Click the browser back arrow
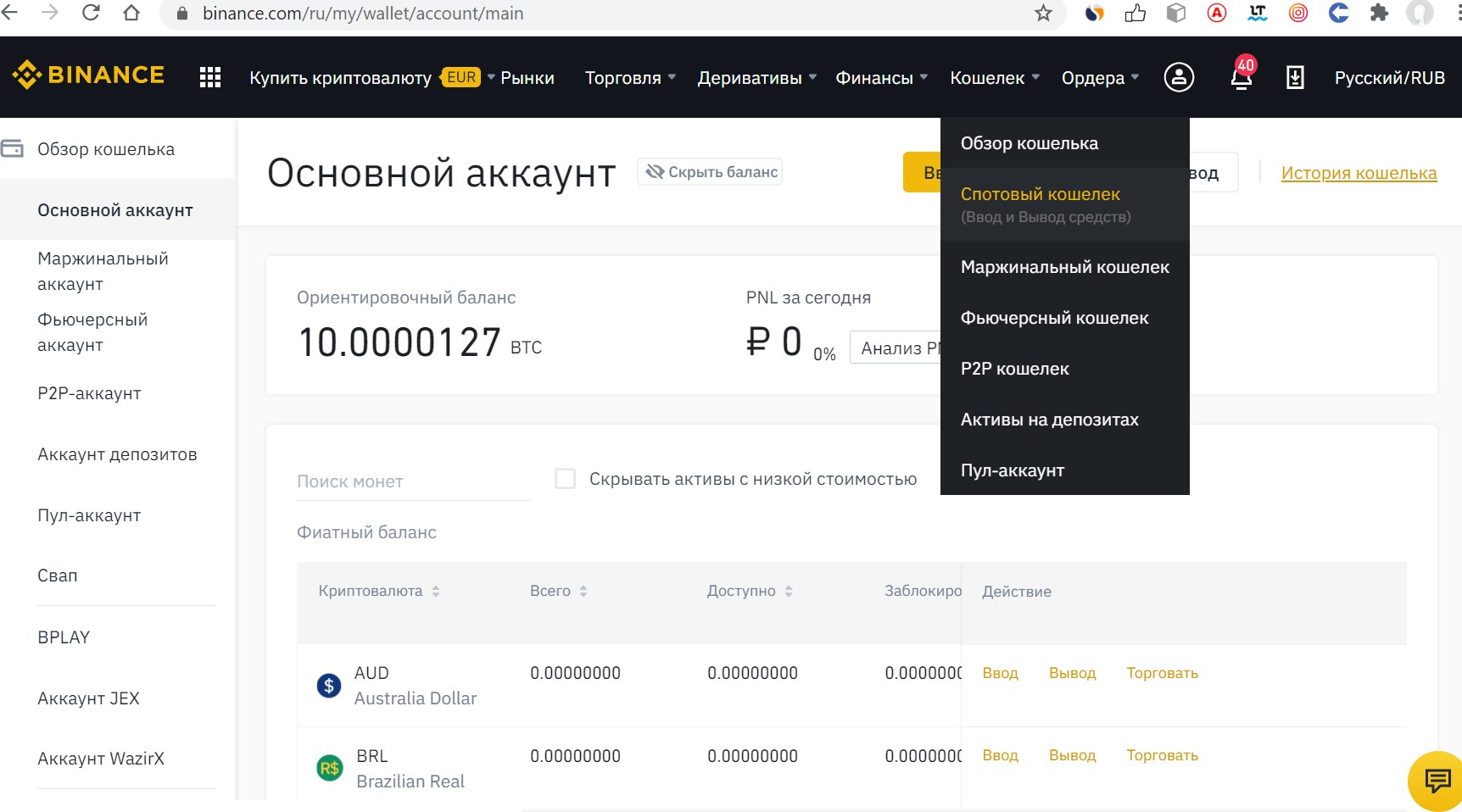This screenshot has height=812, width=1462. point(10,13)
